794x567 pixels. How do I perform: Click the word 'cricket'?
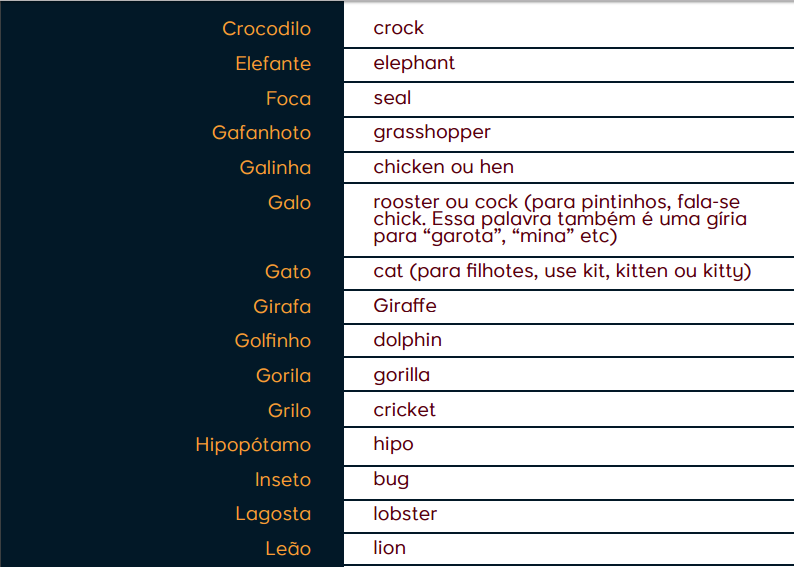coord(405,410)
